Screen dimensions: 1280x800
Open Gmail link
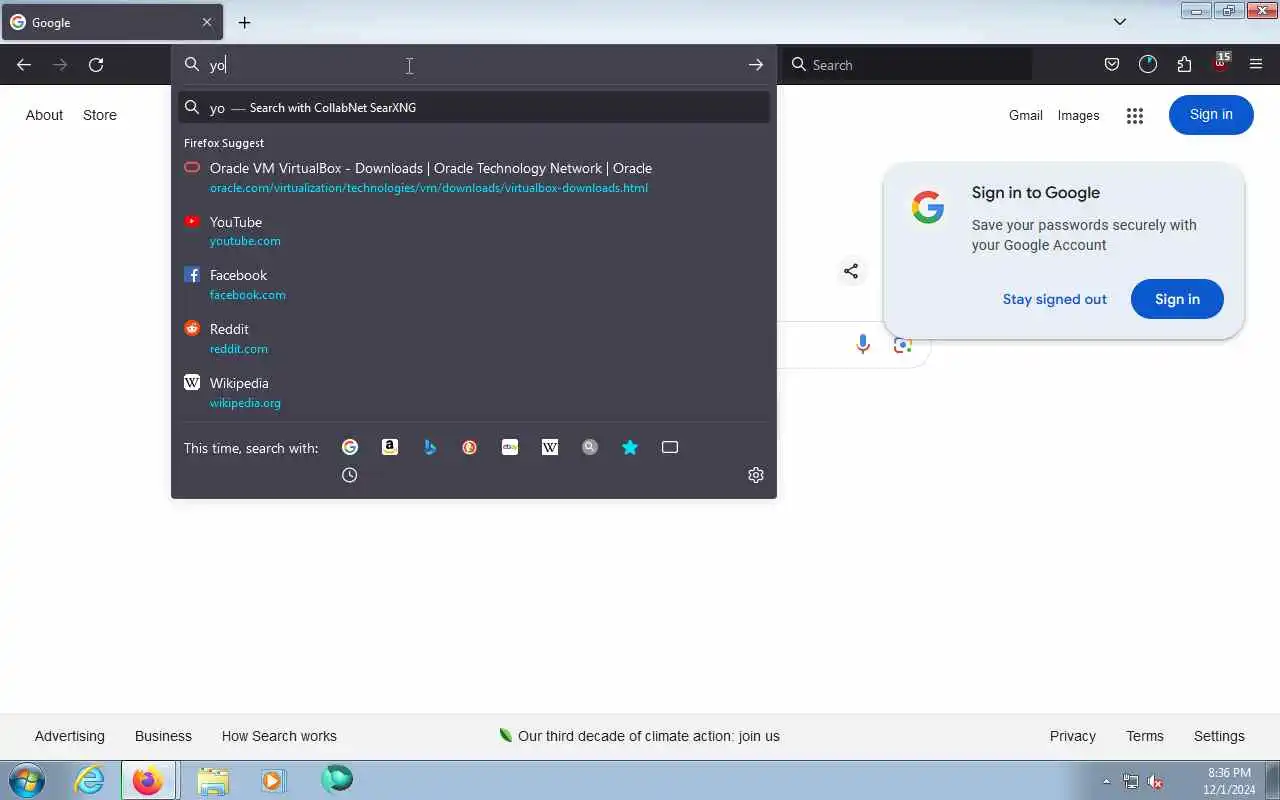[1026, 115]
